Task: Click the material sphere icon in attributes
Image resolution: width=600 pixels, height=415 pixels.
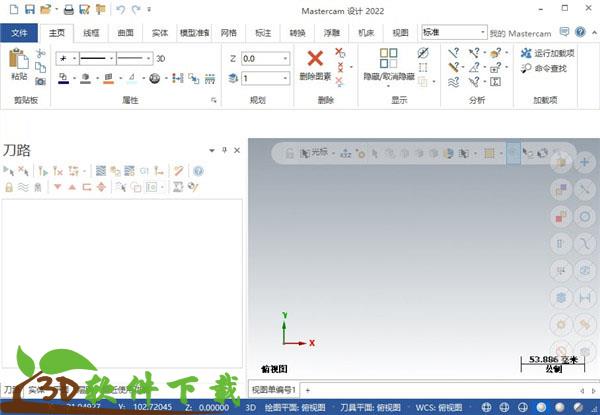Action: pyautogui.click(x=155, y=78)
